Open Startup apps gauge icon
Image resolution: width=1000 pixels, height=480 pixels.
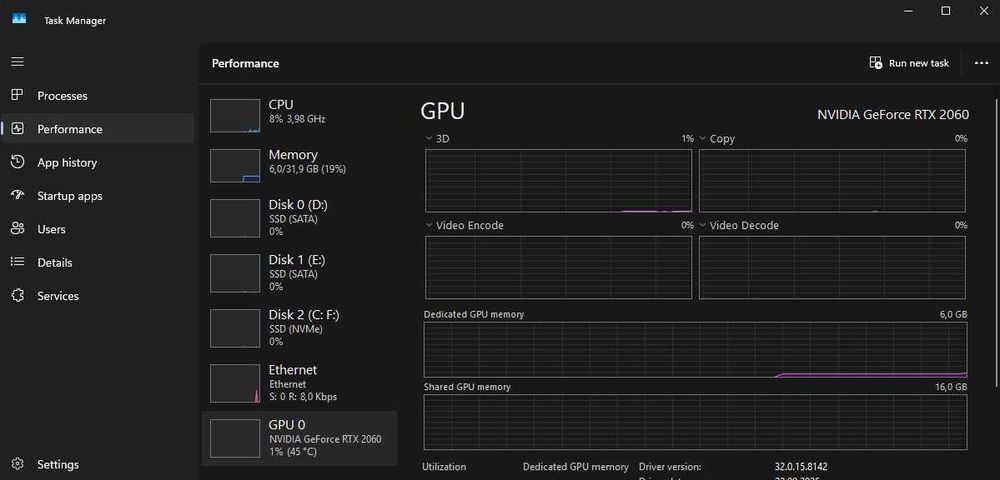click(17, 196)
